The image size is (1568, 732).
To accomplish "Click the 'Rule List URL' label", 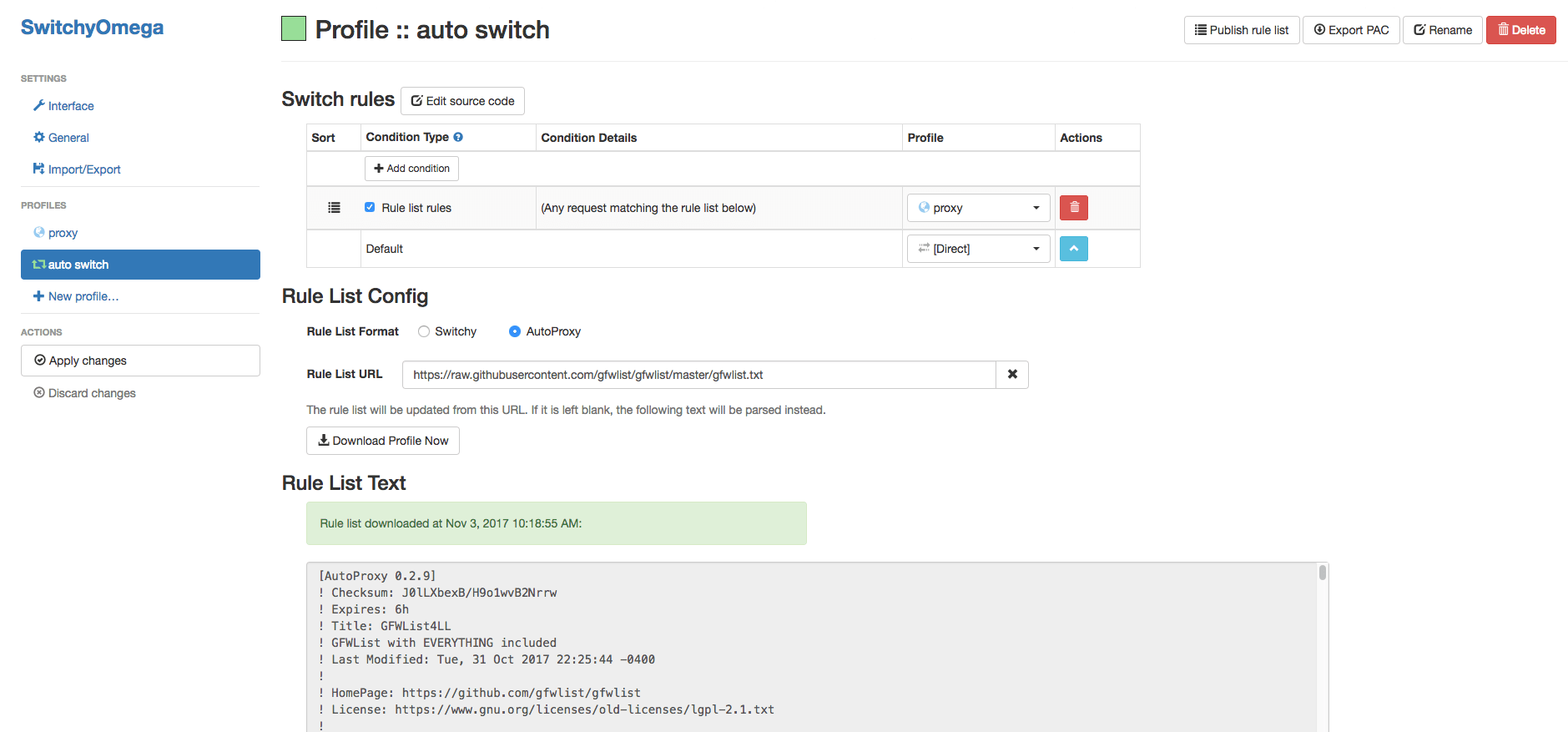I will [x=345, y=374].
